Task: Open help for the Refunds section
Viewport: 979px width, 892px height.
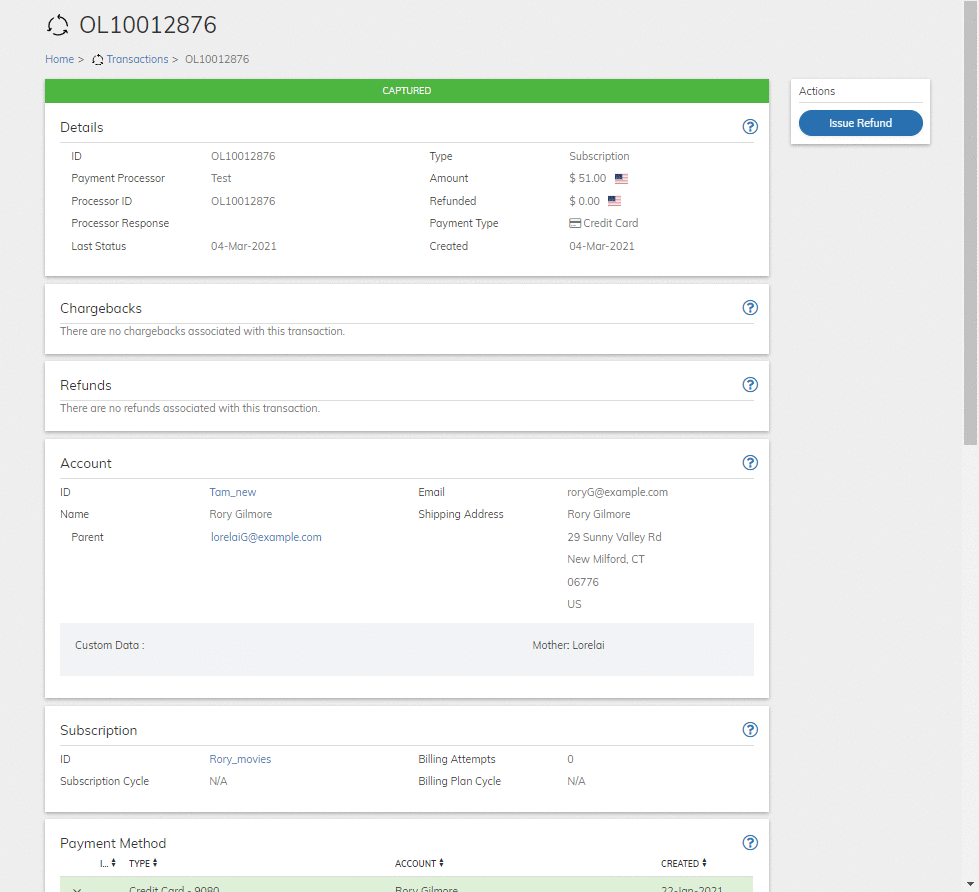Action: point(750,385)
